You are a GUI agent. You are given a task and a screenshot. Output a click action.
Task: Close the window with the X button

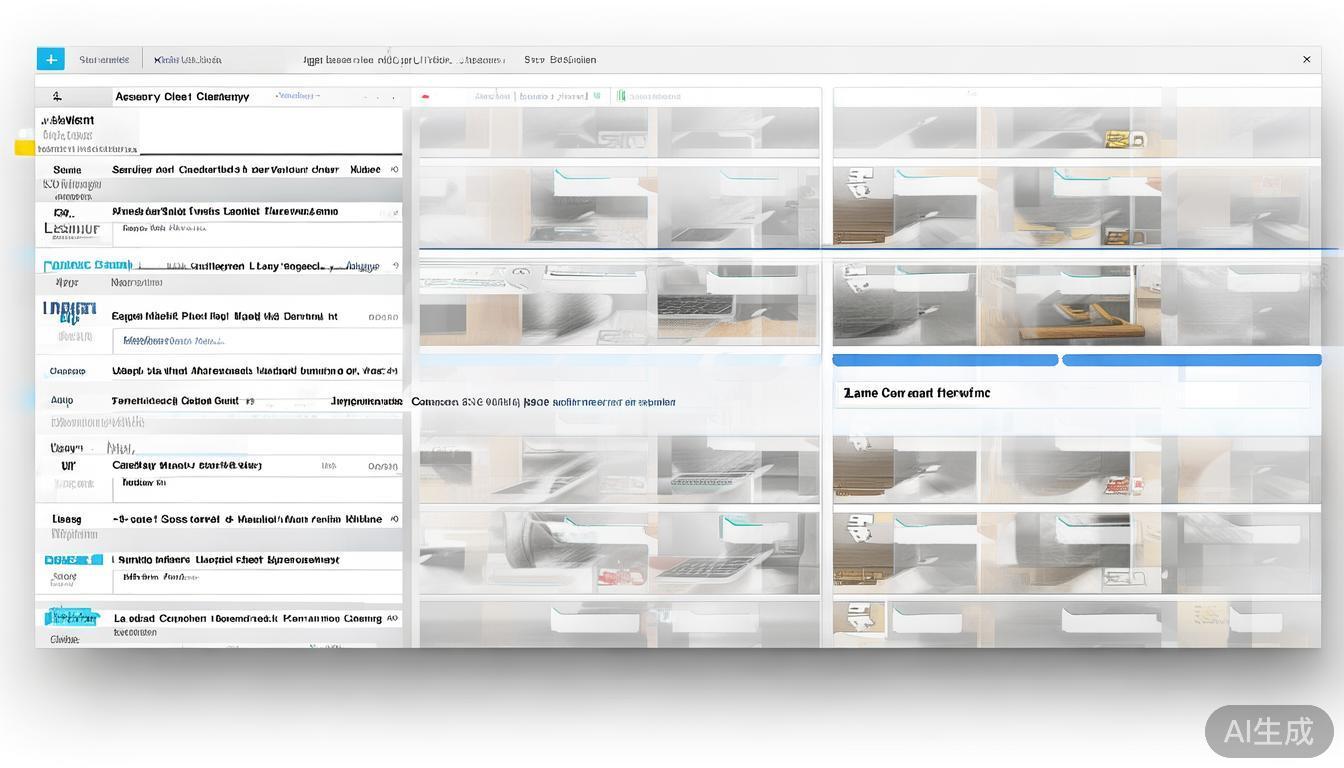(1306, 60)
